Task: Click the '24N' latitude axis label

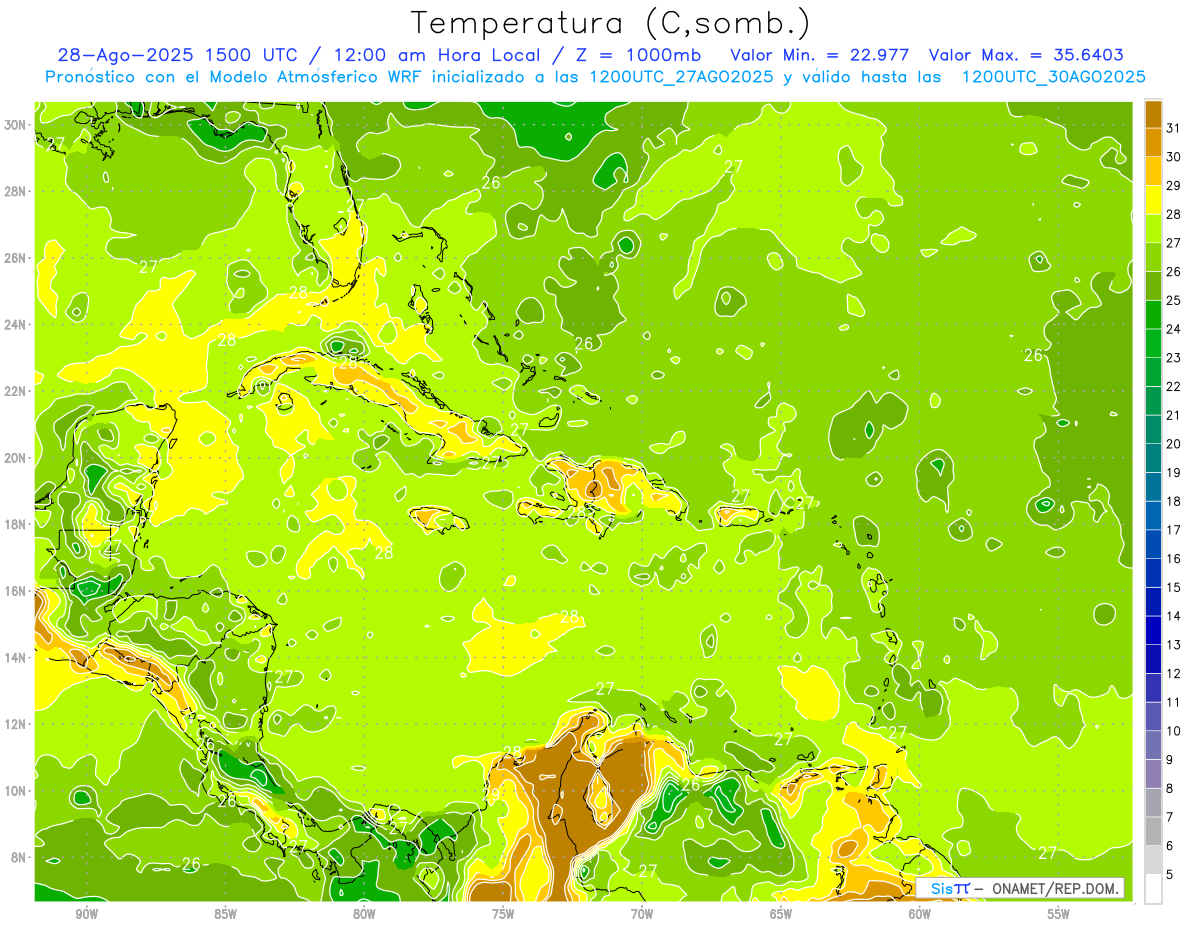Action: pos(17,324)
